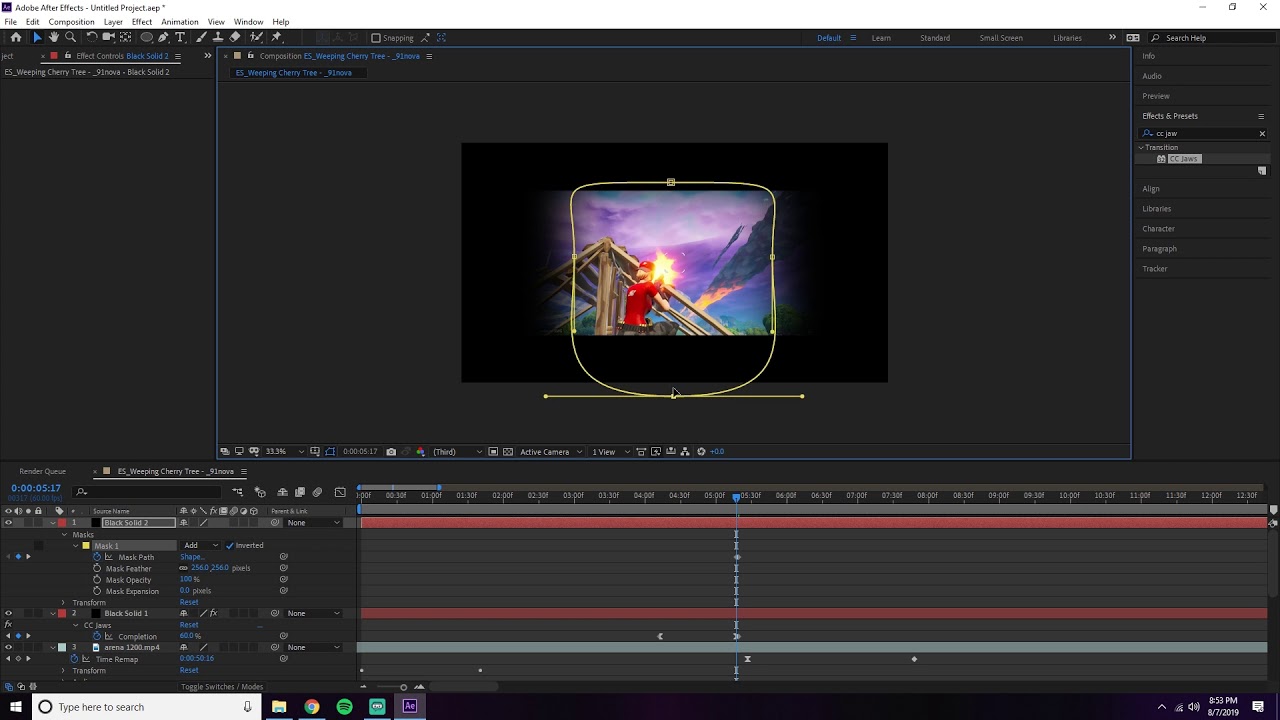
Task: Hide the arena 1200.mp4 layer
Action: click(8, 648)
